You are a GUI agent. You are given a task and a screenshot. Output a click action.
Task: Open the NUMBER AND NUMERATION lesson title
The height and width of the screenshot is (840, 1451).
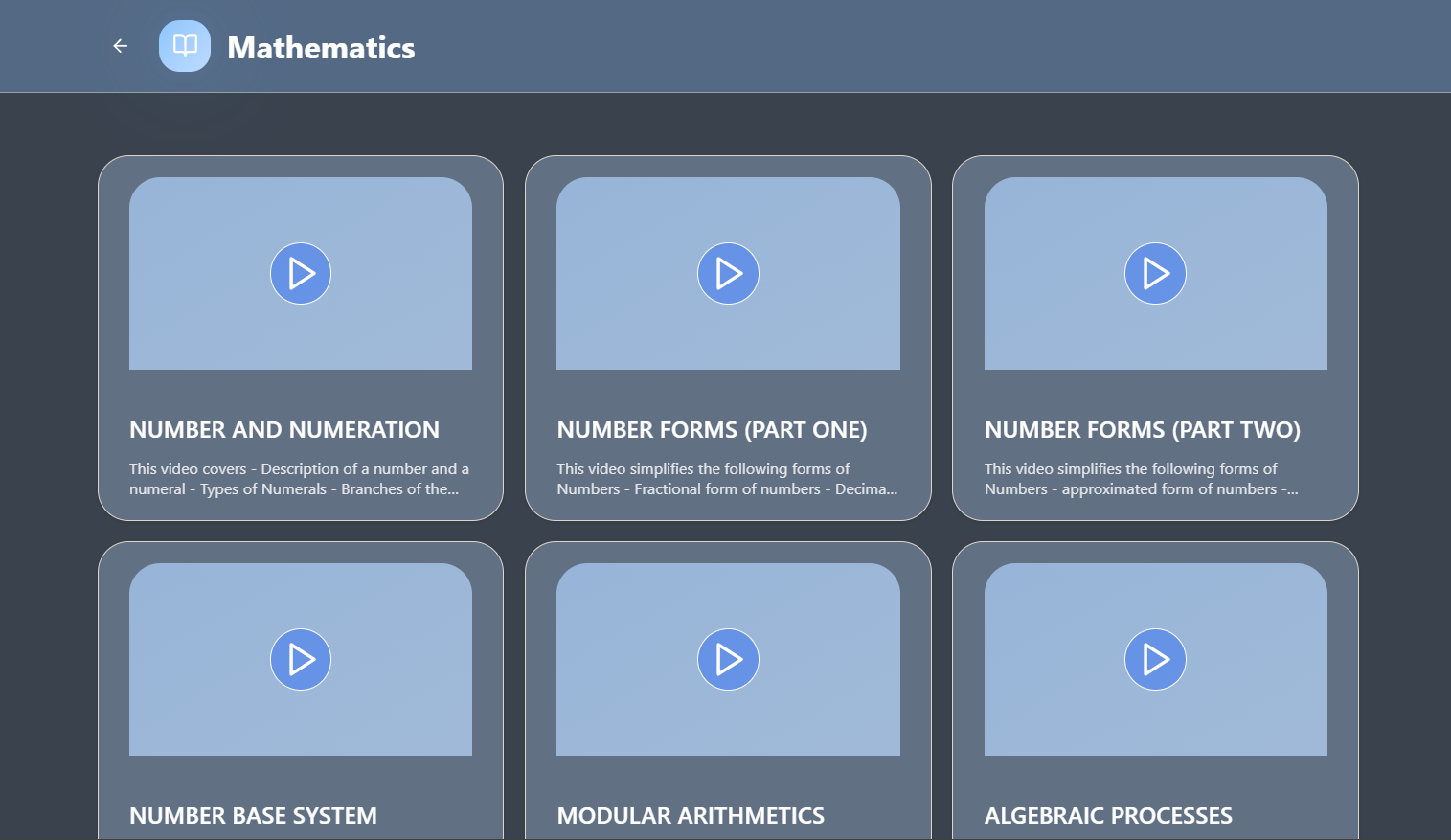283,430
